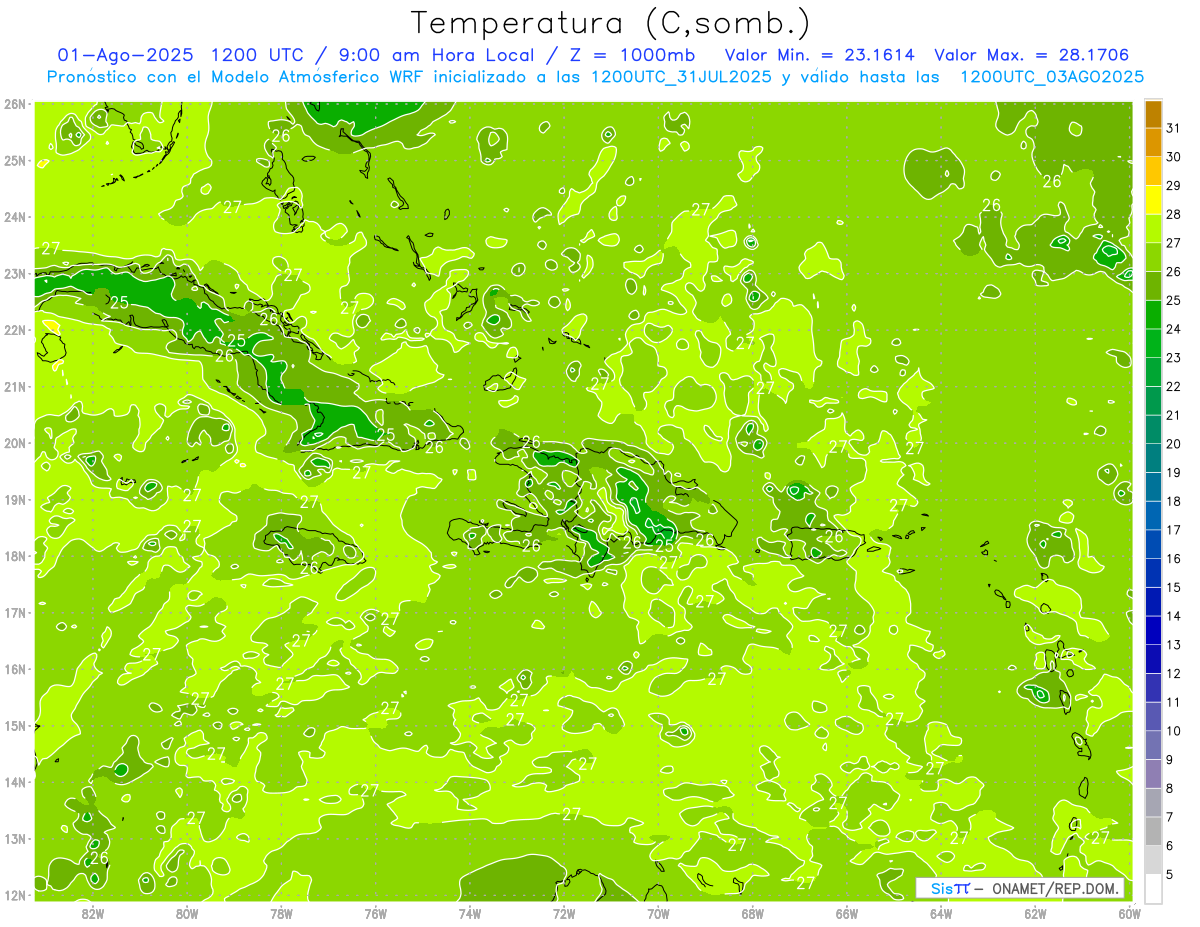Click the longitude axis label 82W

click(x=93, y=913)
